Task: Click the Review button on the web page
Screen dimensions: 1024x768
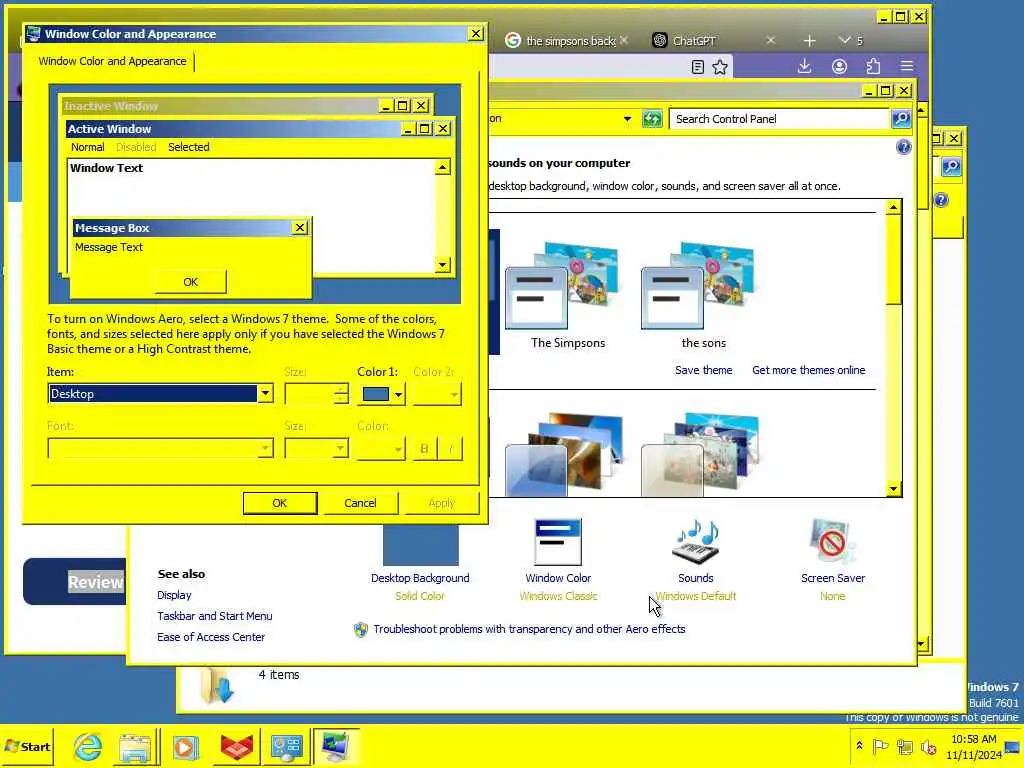Action: (75, 581)
